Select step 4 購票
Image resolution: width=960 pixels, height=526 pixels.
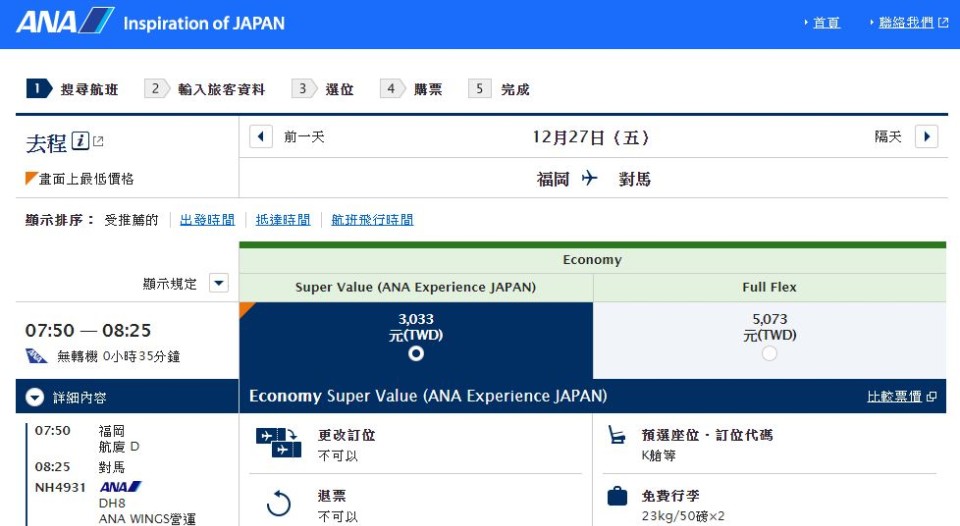click(411, 89)
